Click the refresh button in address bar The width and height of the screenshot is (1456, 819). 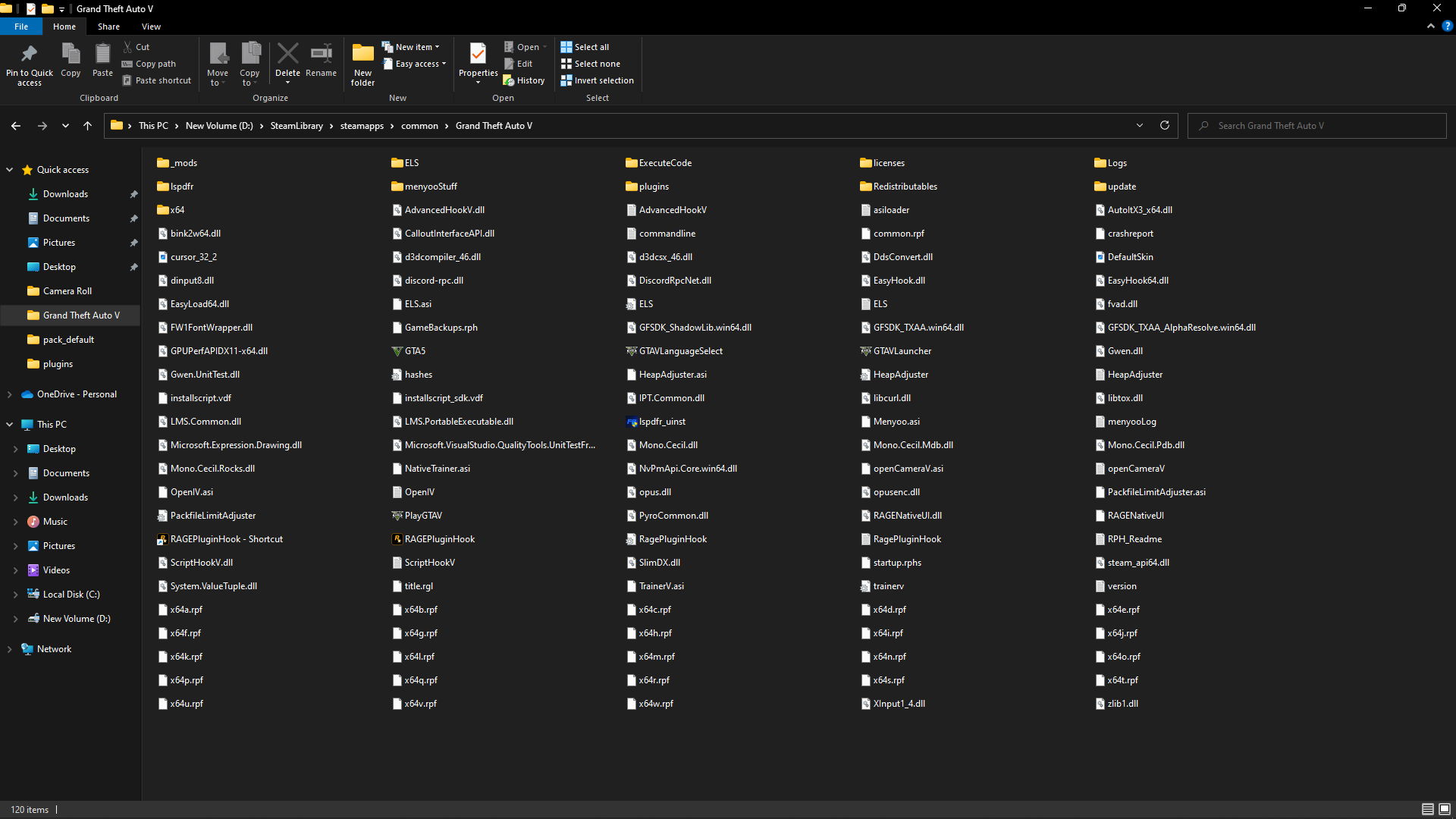(x=1165, y=126)
